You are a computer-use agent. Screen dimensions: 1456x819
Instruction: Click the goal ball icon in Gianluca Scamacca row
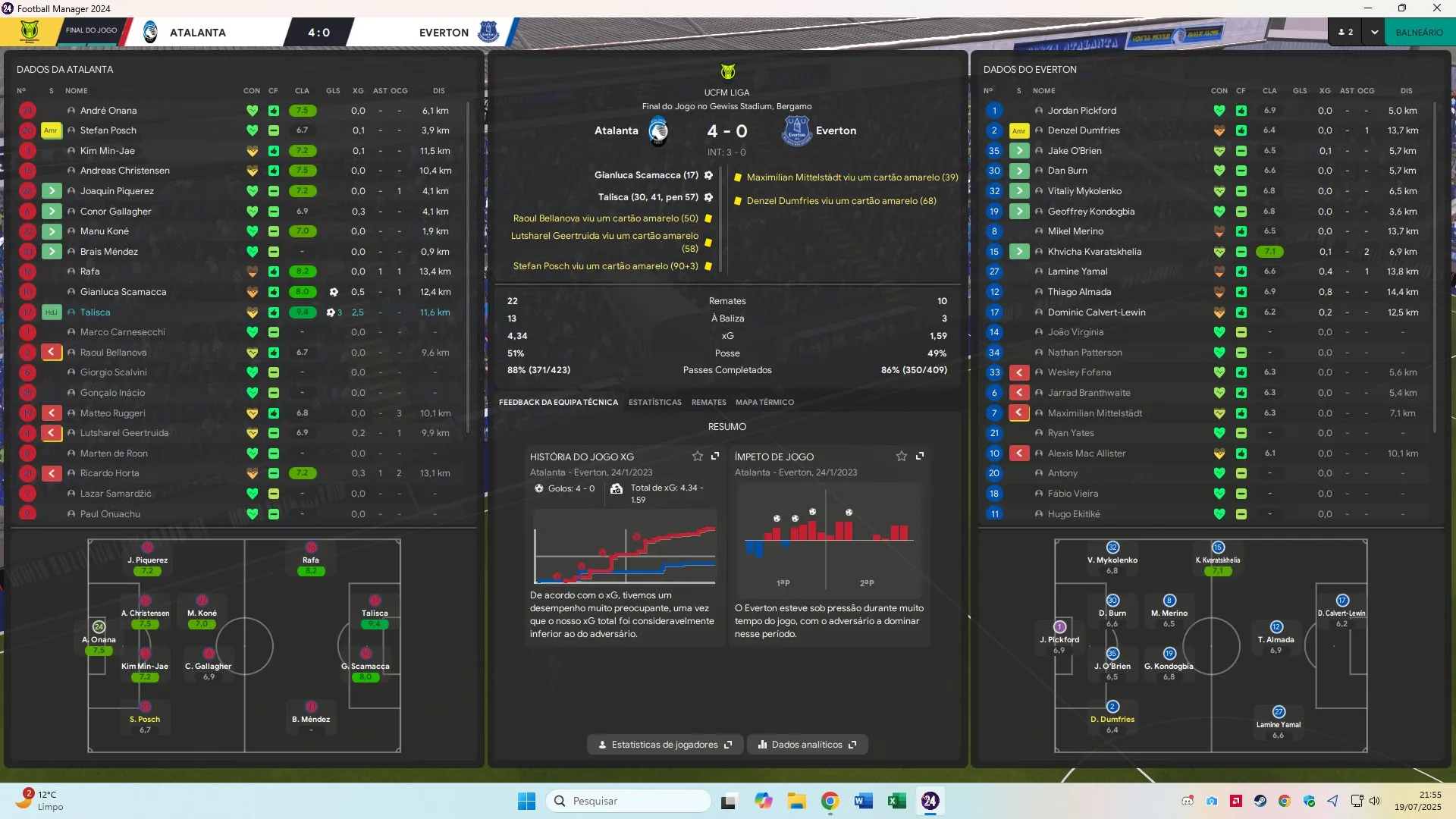tap(333, 292)
